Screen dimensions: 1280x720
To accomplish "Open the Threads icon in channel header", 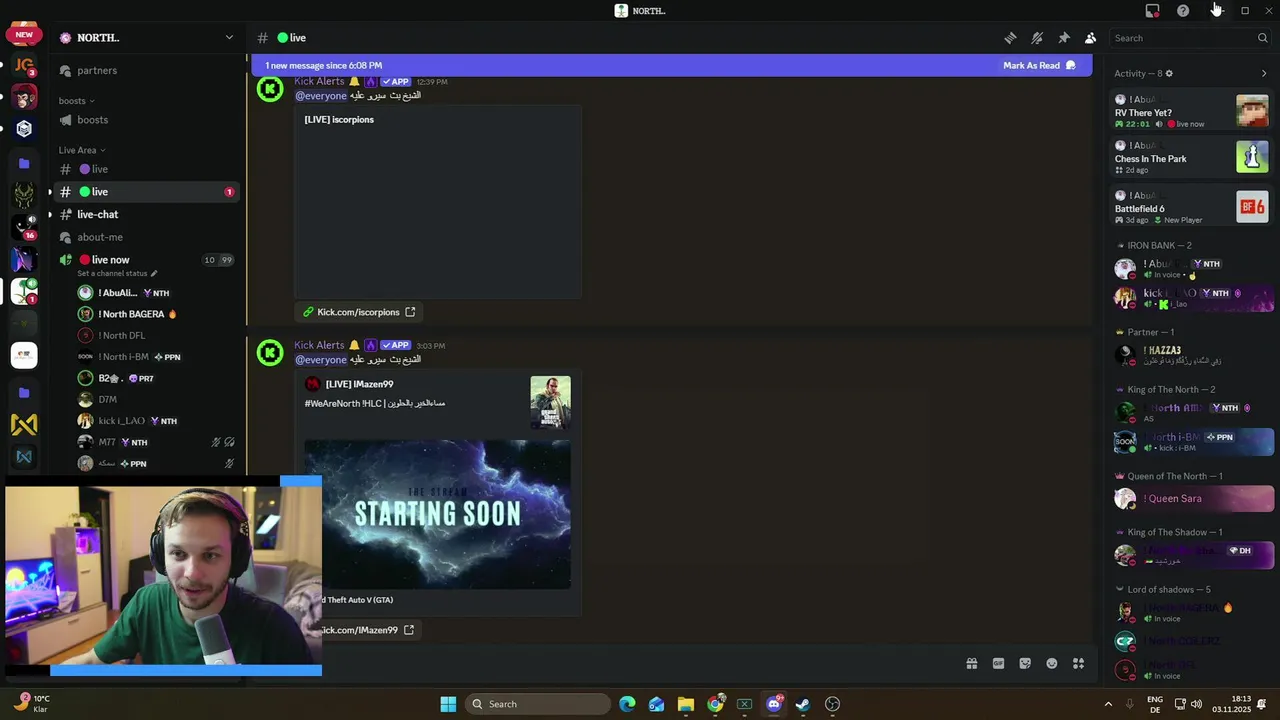I will 1010,38.
